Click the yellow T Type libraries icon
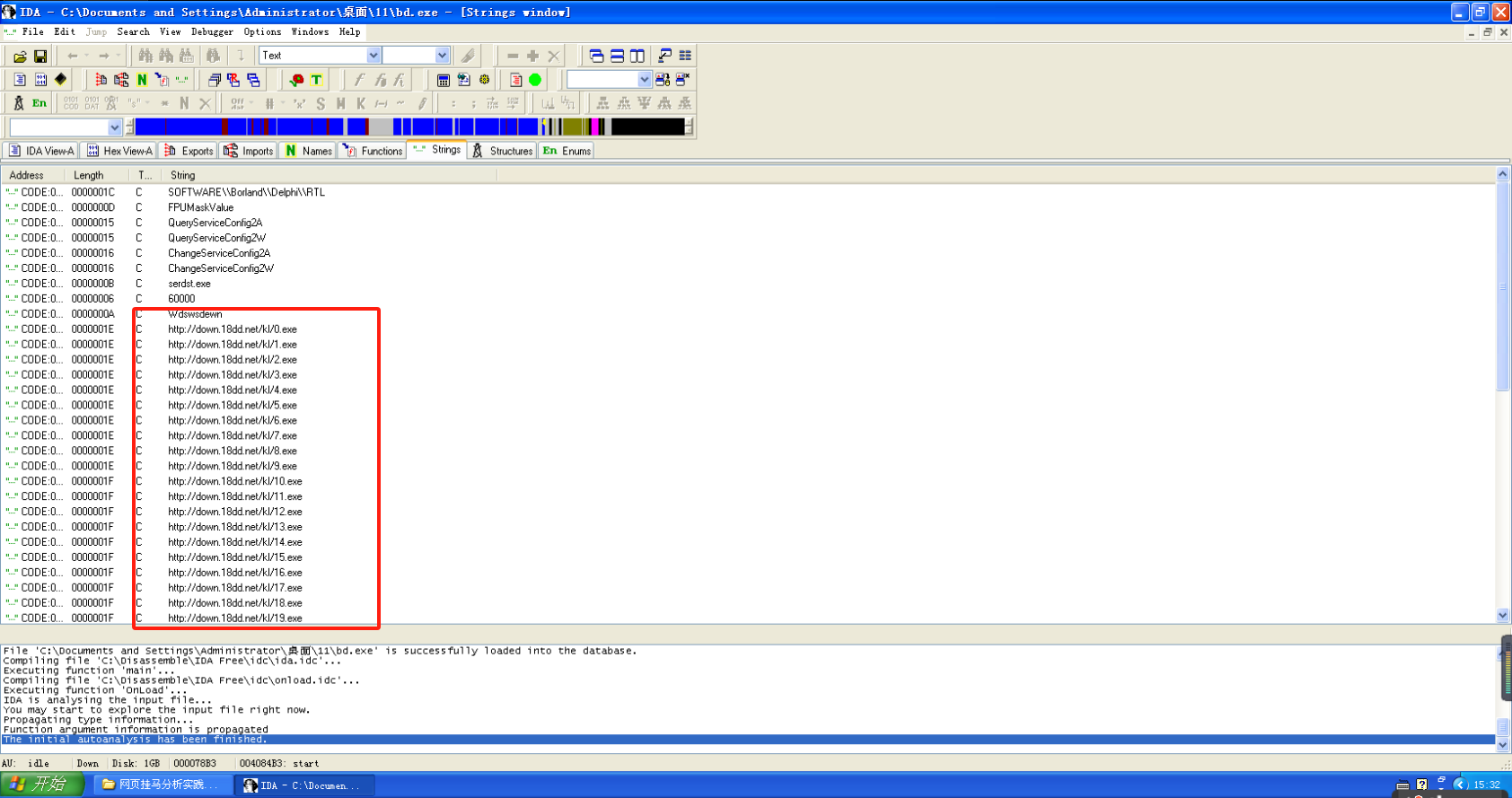This screenshot has width=1512, height=798. [x=316, y=80]
